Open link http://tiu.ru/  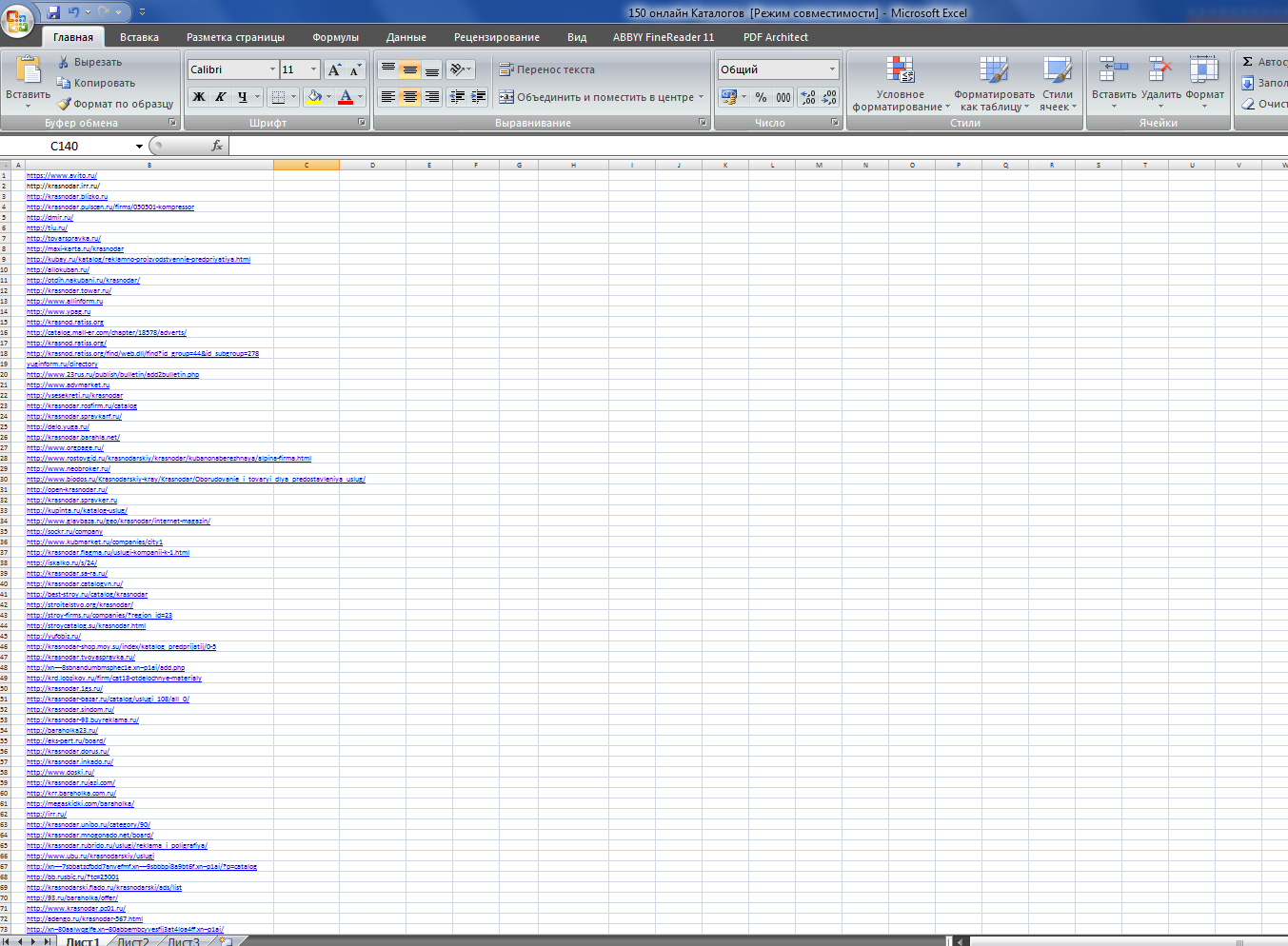click(48, 228)
